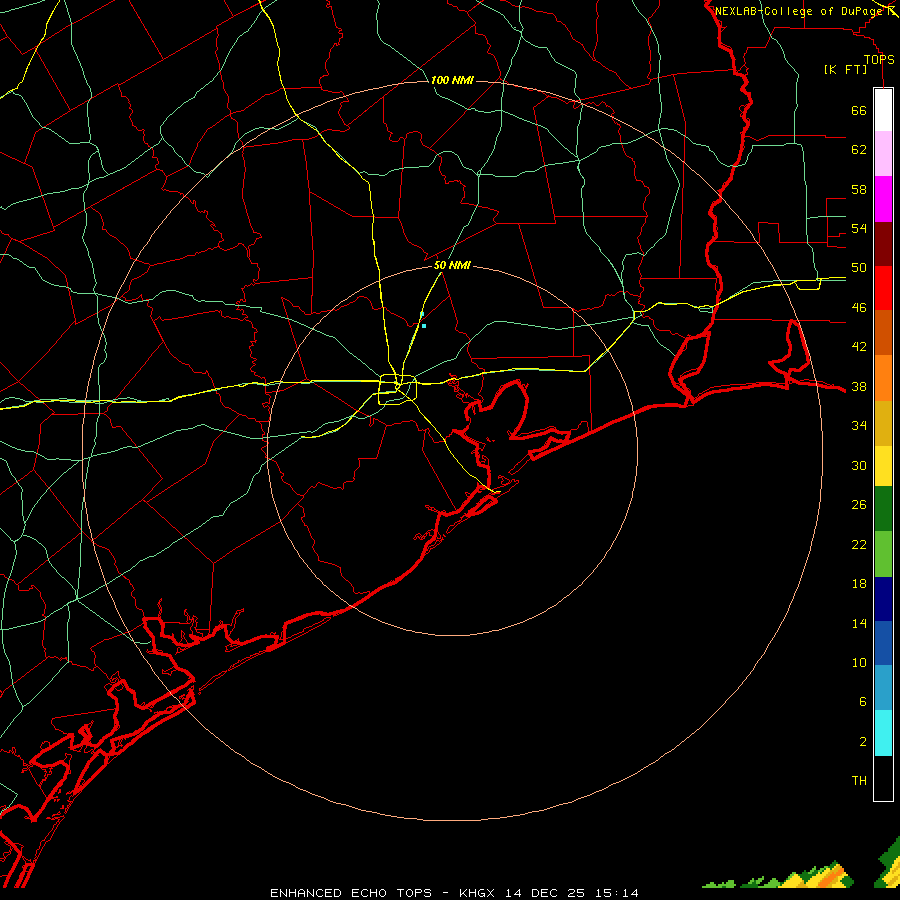The width and height of the screenshot is (900, 900).
Task: Click the 18 value on the scale
Action: tap(859, 584)
